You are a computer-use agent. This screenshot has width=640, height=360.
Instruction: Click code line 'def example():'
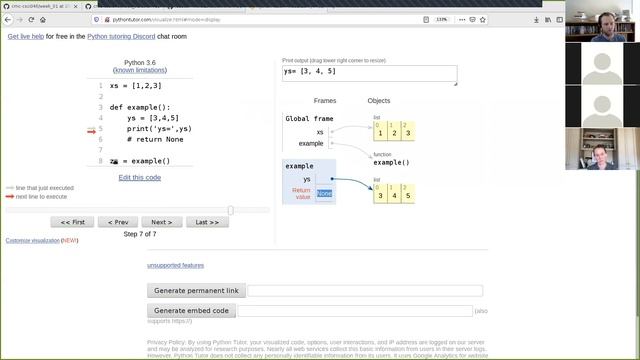click(140, 107)
